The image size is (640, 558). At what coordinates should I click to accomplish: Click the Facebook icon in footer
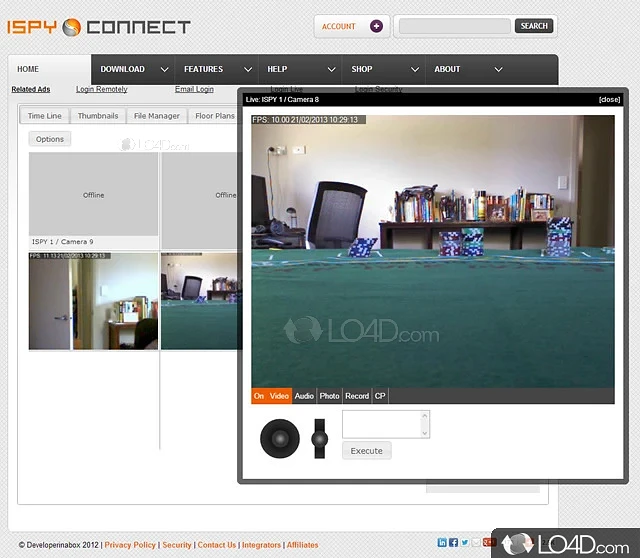(x=453, y=542)
